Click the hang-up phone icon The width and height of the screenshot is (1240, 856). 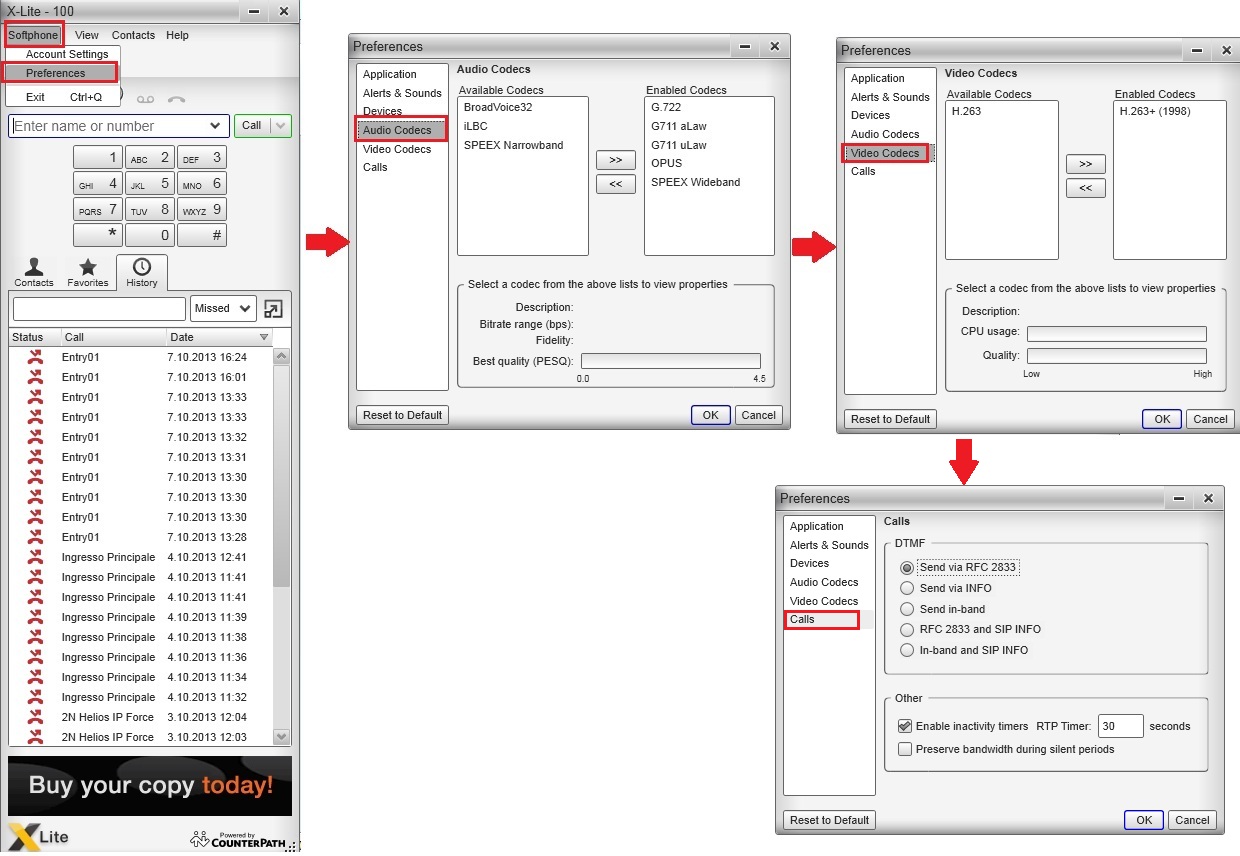coord(177,99)
